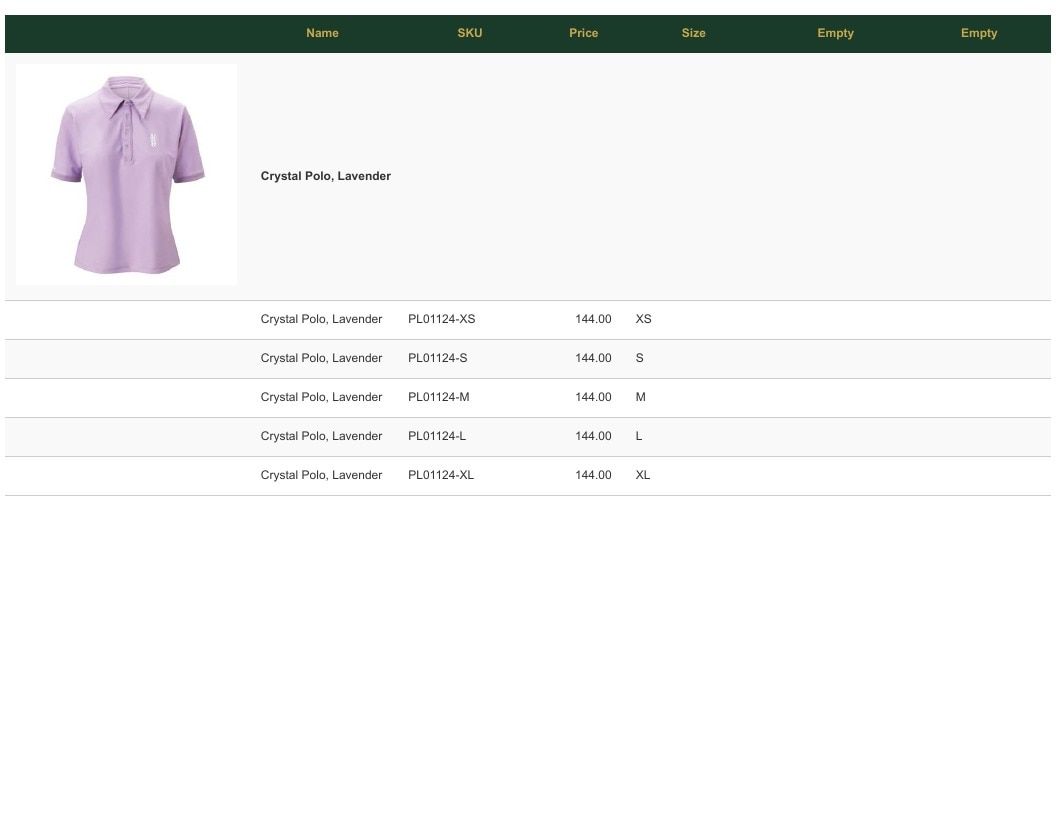Click the name cell in the PL01124-L row
The height and width of the screenshot is (816, 1056).
pos(321,436)
